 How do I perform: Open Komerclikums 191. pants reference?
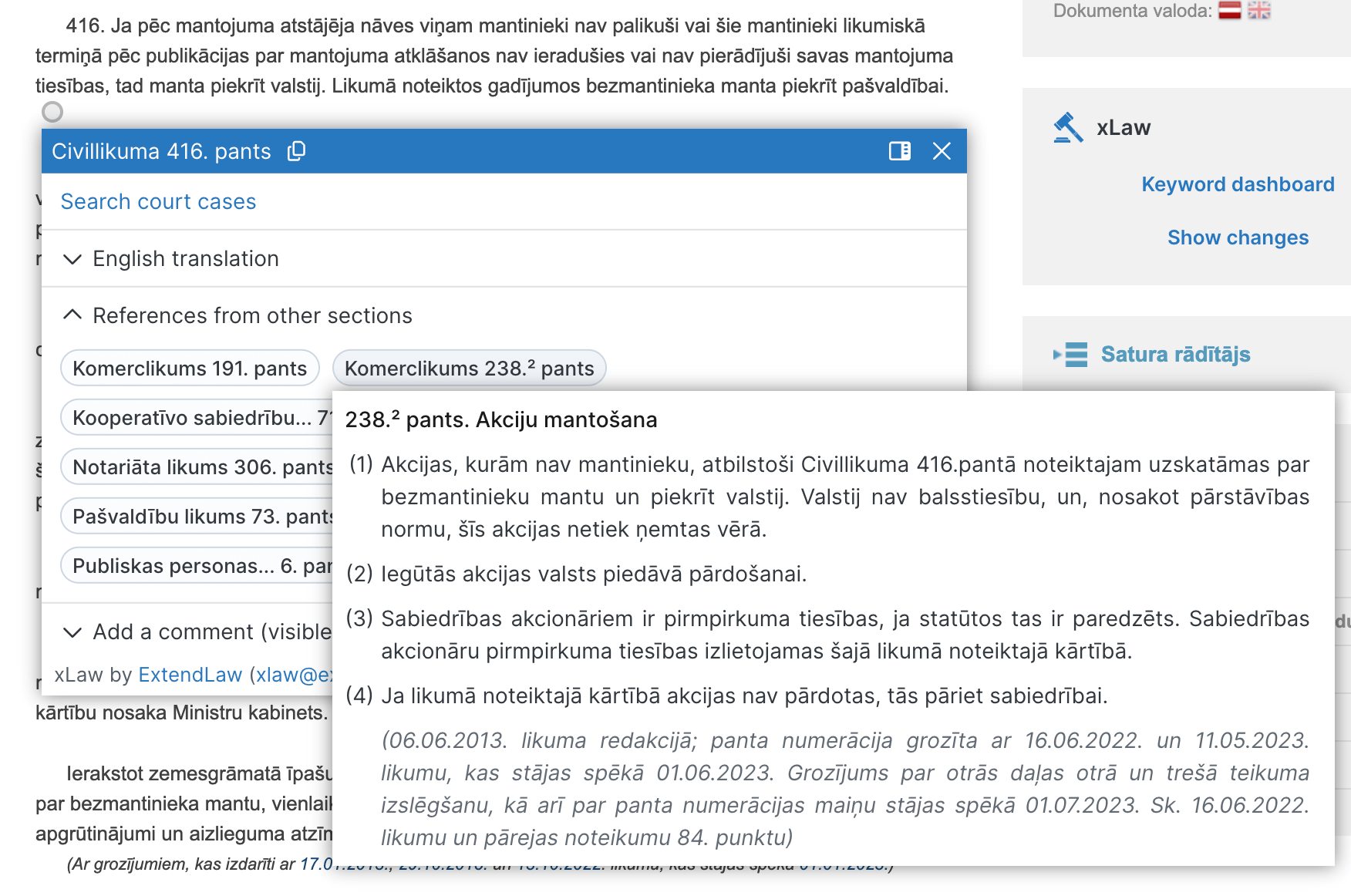tap(190, 369)
